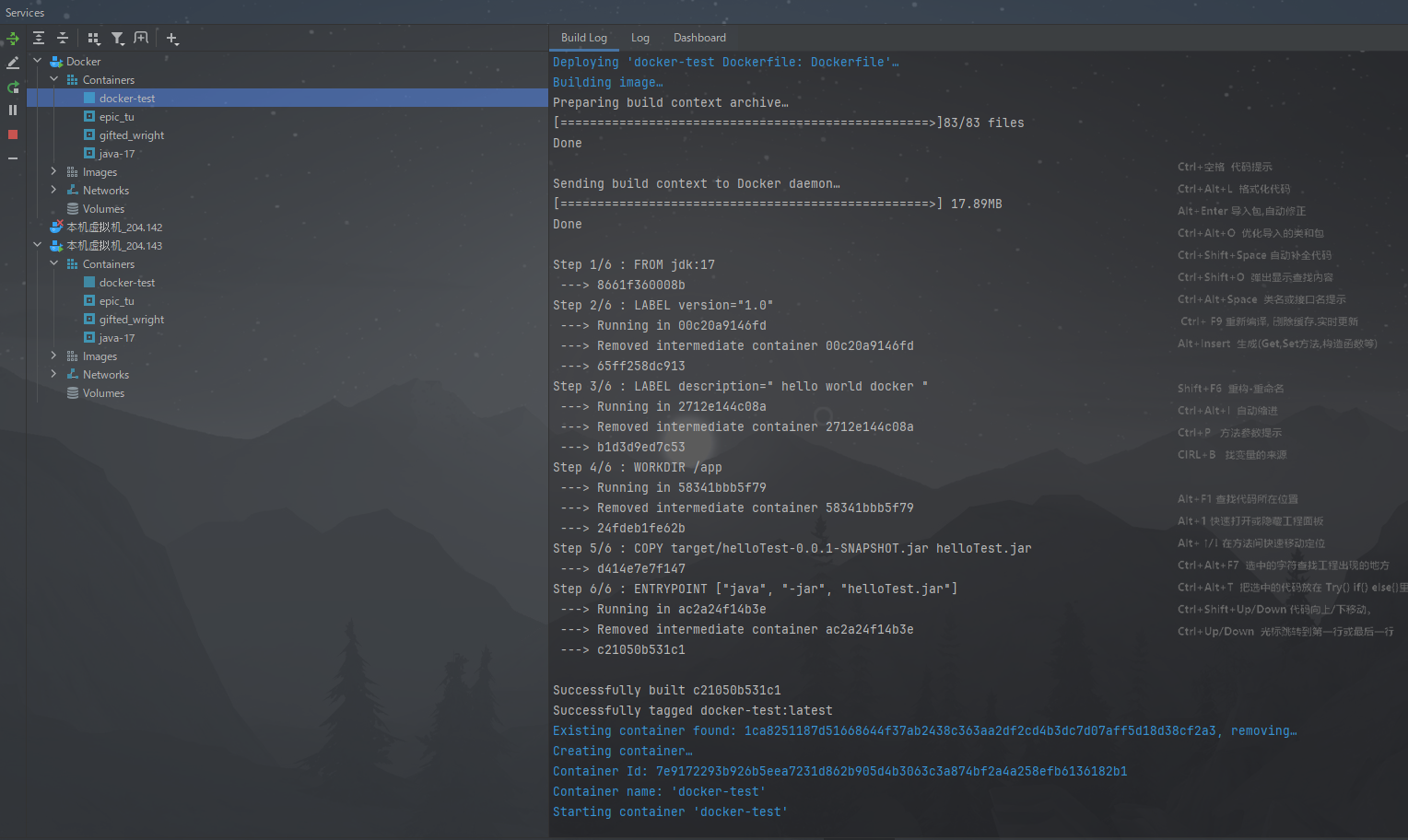The width and height of the screenshot is (1408, 840).
Task: Select Volumes label under 本机虚拟机_204.143
Action: point(103,393)
